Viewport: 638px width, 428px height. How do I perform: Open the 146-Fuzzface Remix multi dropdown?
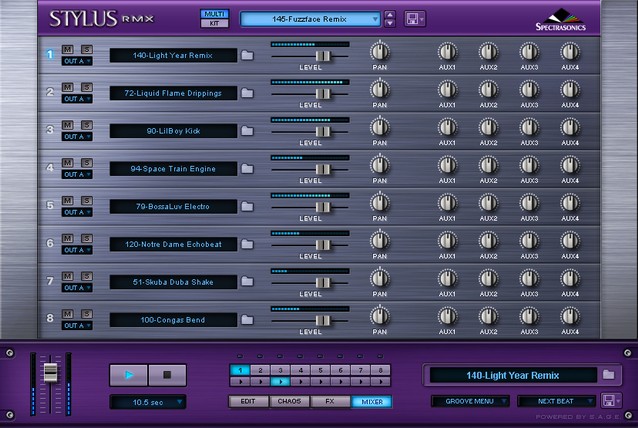pyautogui.click(x=310, y=19)
